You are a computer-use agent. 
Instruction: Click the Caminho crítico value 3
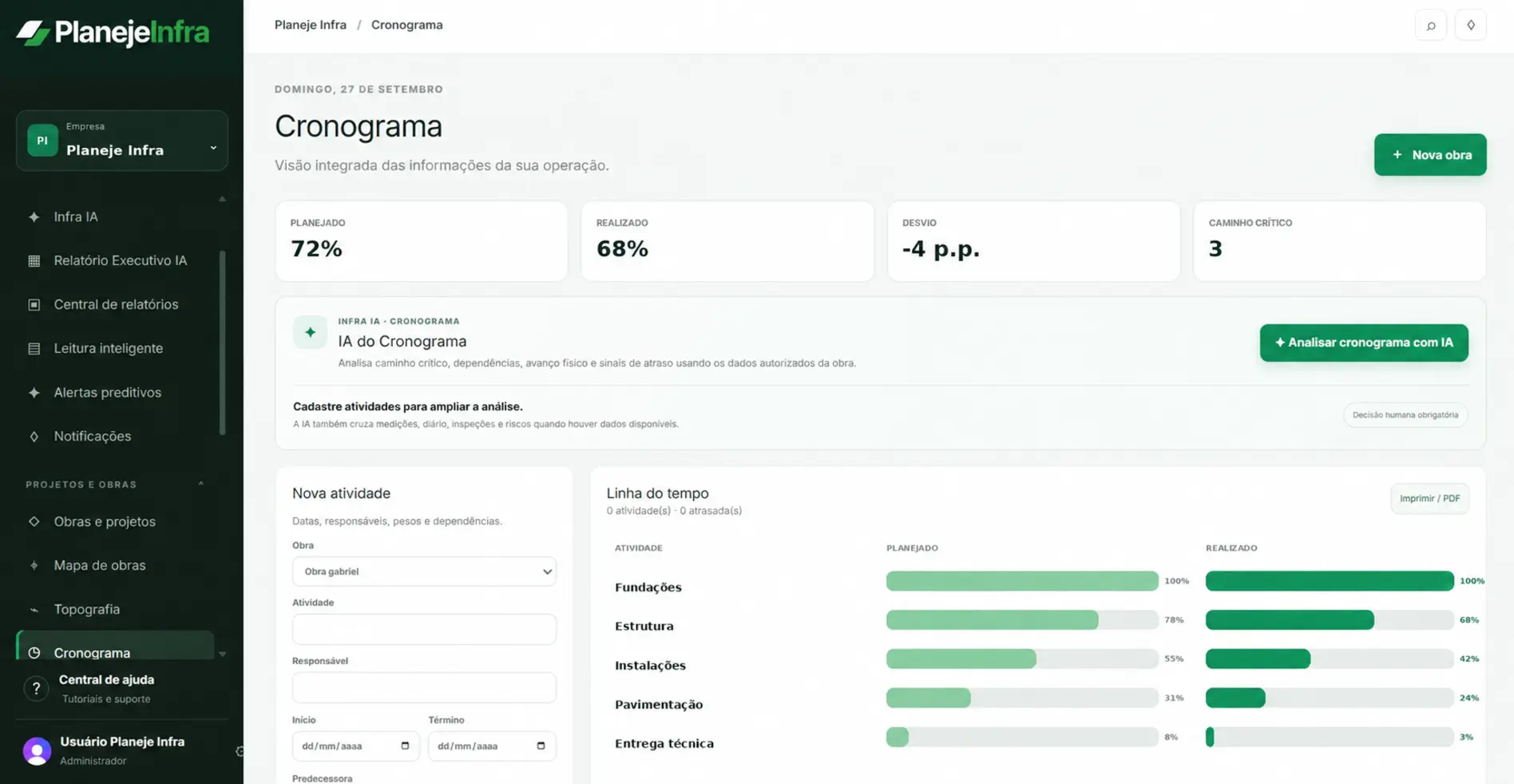pos(1215,249)
